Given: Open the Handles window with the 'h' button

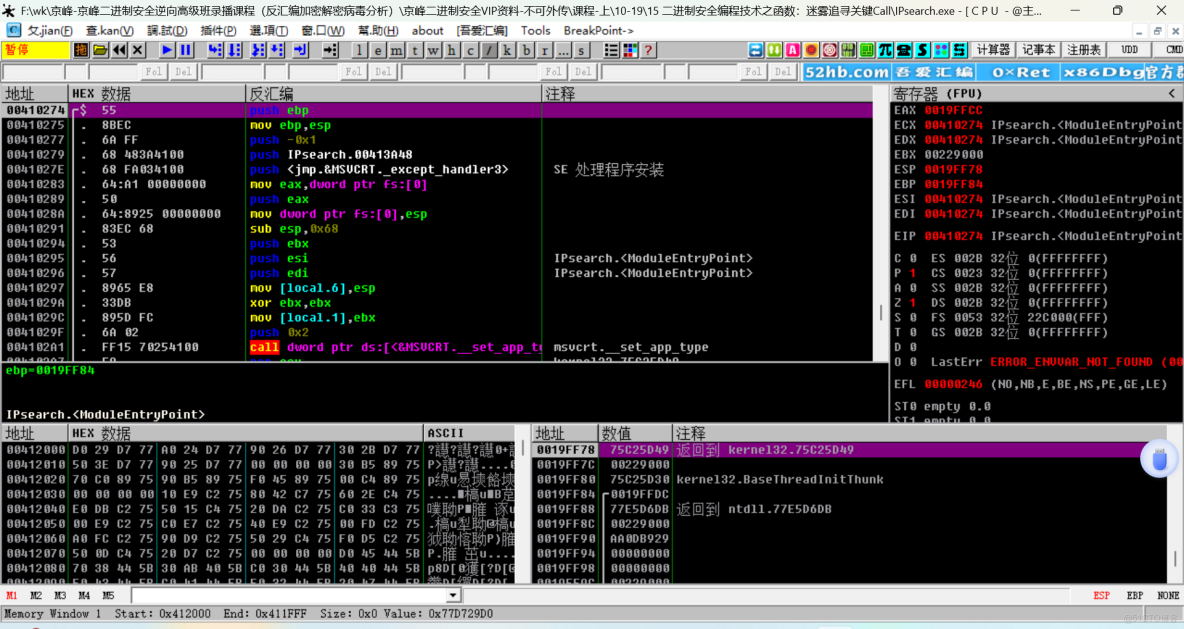Looking at the screenshot, I should tap(452, 51).
